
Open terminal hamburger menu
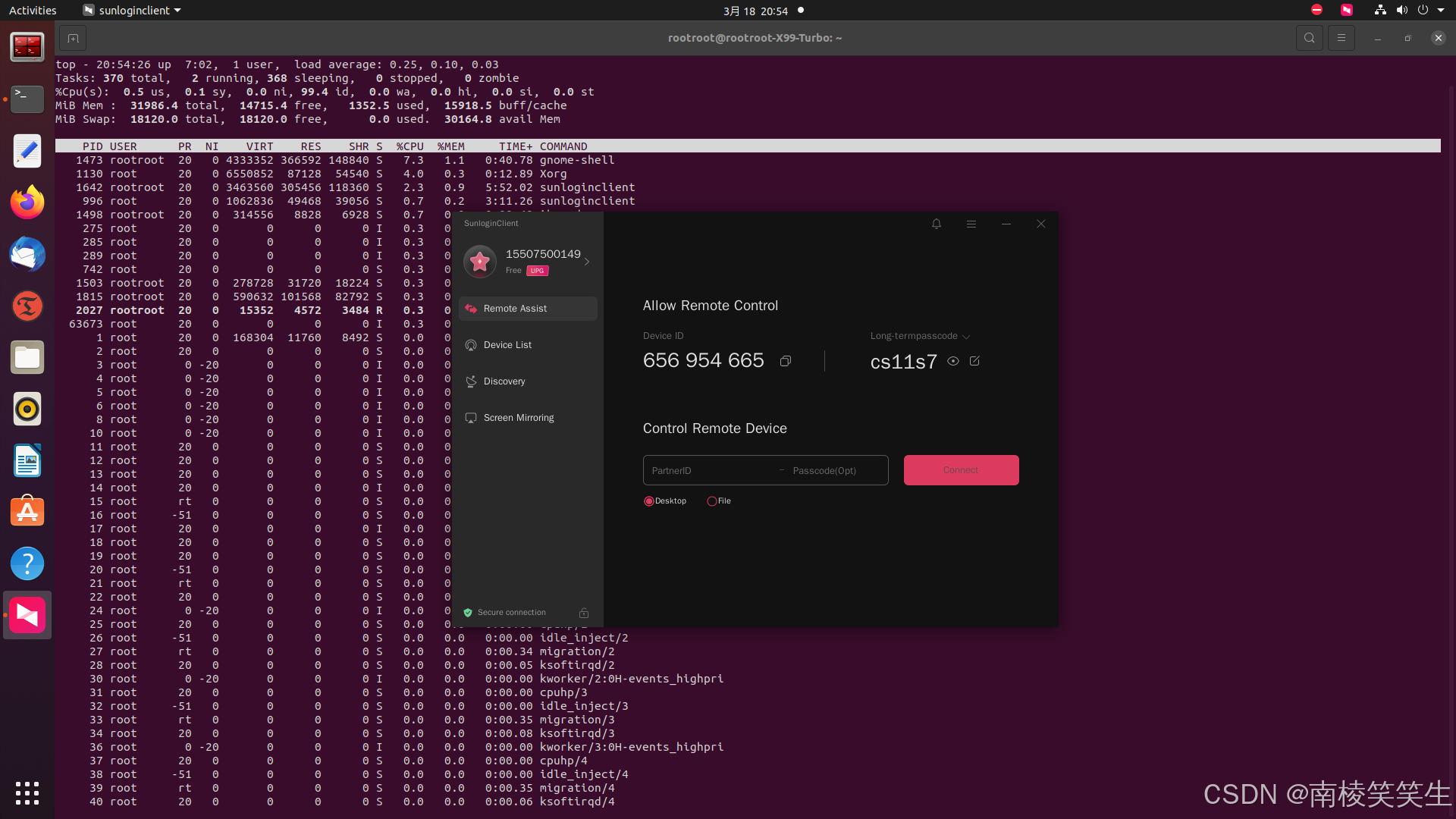1341,38
